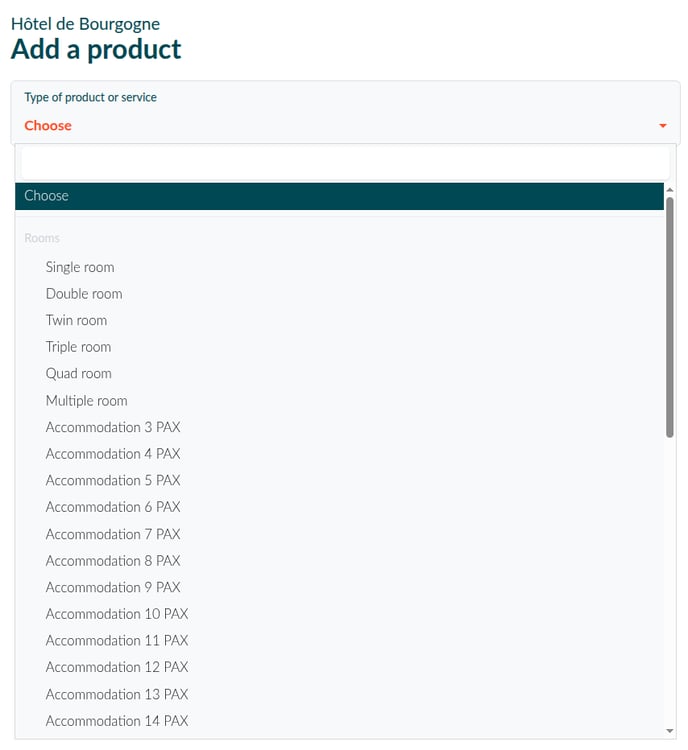Click the dropdown list scrollbar thumb
Screen dimensions: 688x750
pyautogui.click(x=669, y=317)
